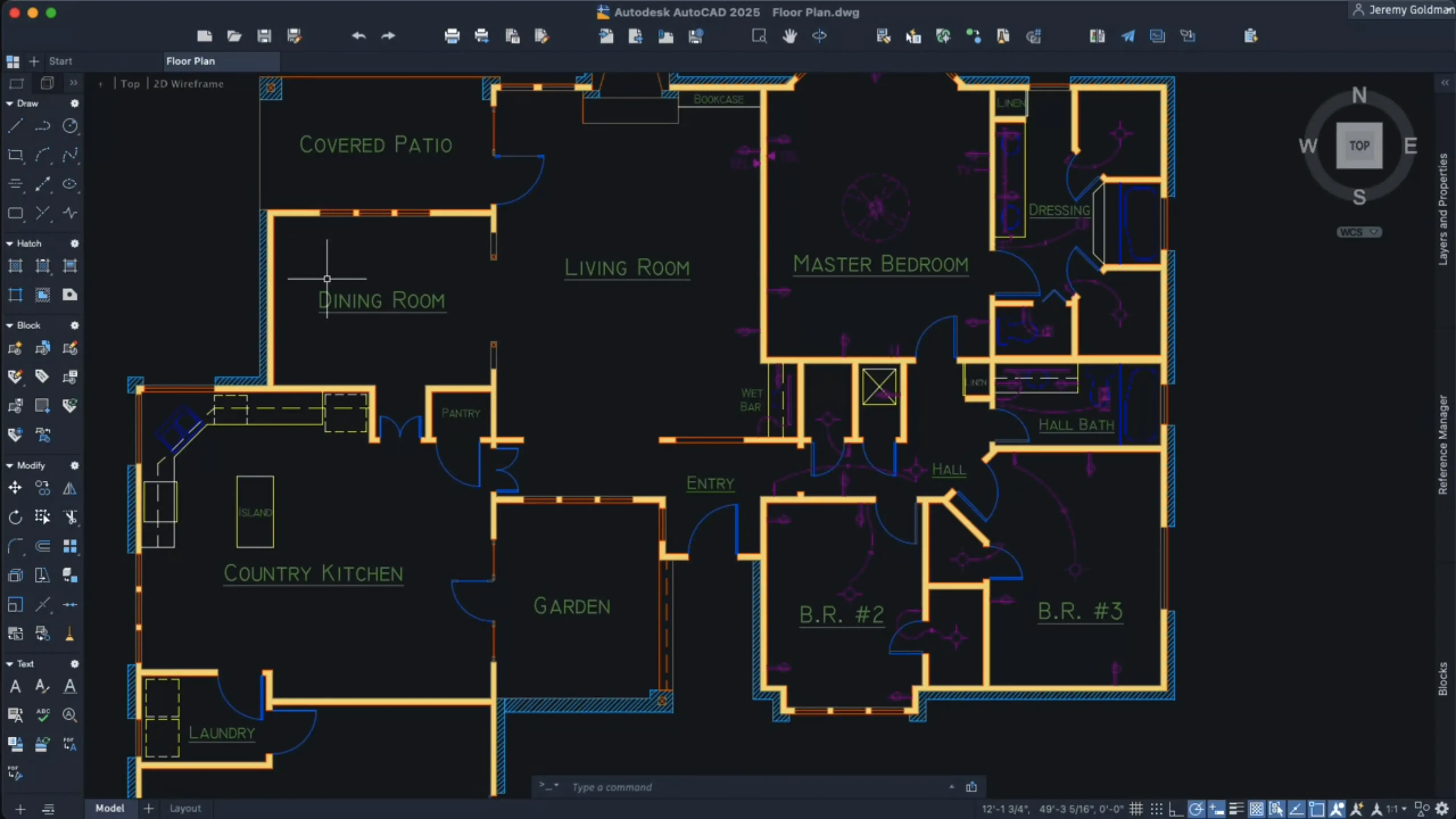Select the Trim tool in Modify panel
Image resolution: width=1456 pixels, height=819 pixels.
coord(69,517)
